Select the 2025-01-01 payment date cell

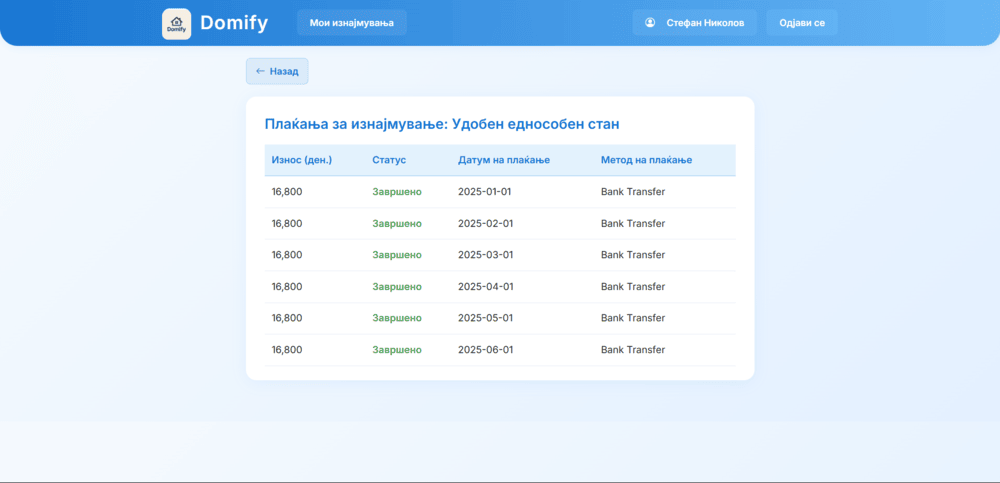(485, 192)
